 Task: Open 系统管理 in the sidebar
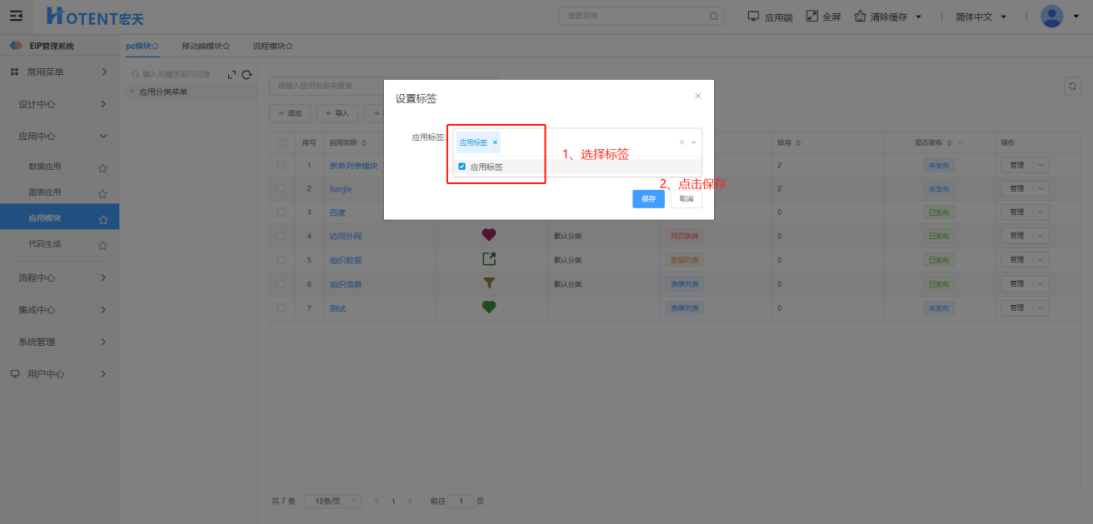(x=61, y=341)
